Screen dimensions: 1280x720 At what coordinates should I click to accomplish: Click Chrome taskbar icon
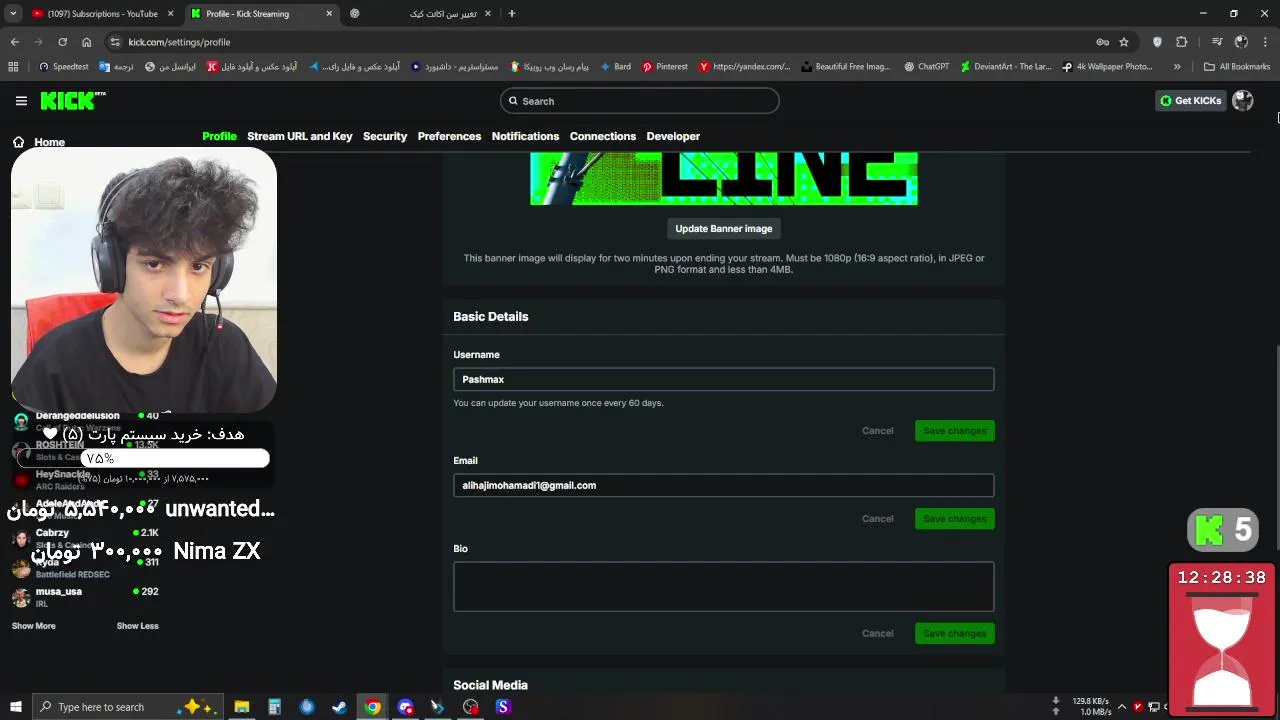tap(372, 707)
